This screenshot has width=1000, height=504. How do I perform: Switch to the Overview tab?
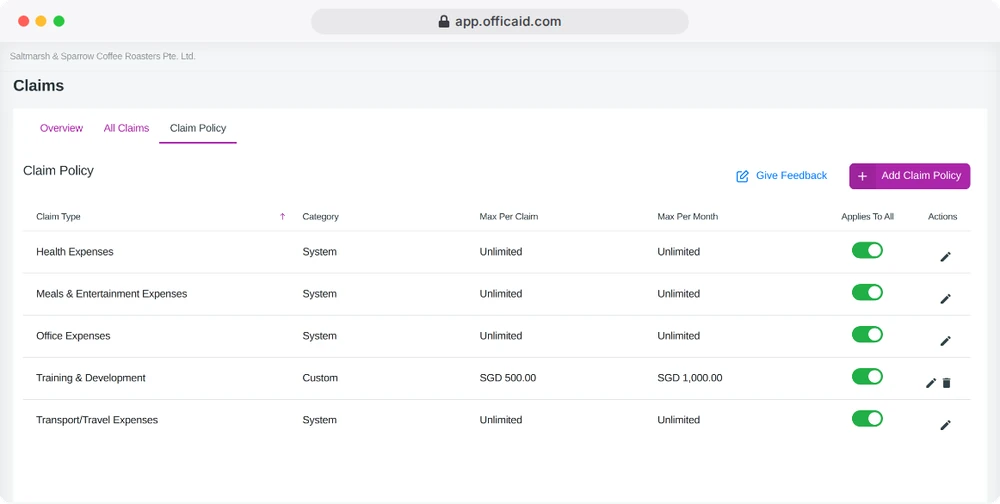tap(61, 128)
